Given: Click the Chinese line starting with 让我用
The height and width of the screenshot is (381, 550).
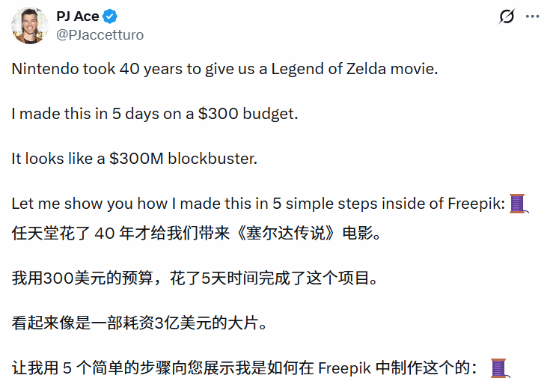Looking at the screenshot, I should click(244, 368).
